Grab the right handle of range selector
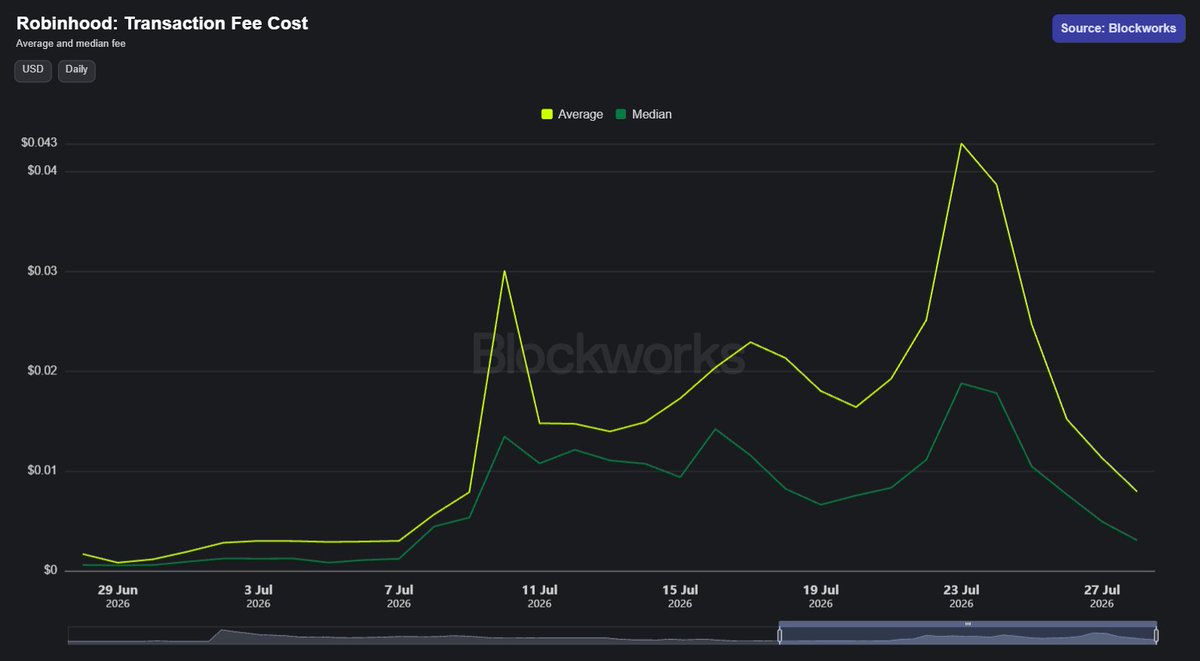This screenshot has width=1200, height=661. tap(1156, 635)
